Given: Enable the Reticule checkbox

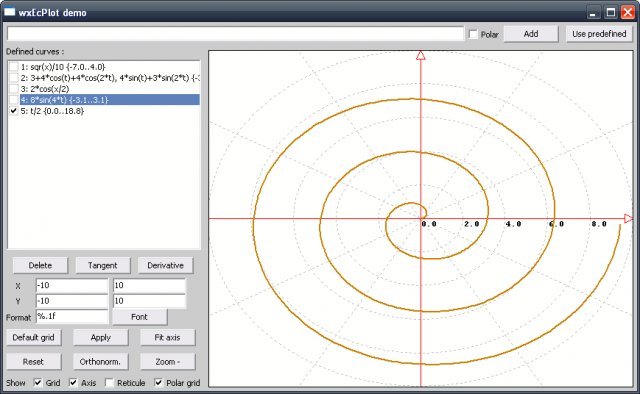Looking at the screenshot, I should pos(109,383).
